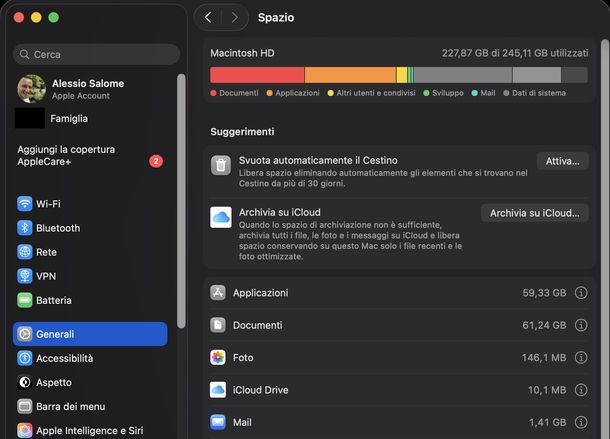This screenshot has width=610, height=439.
Task: Click the Macintosh HD label
Action: point(242,53)
